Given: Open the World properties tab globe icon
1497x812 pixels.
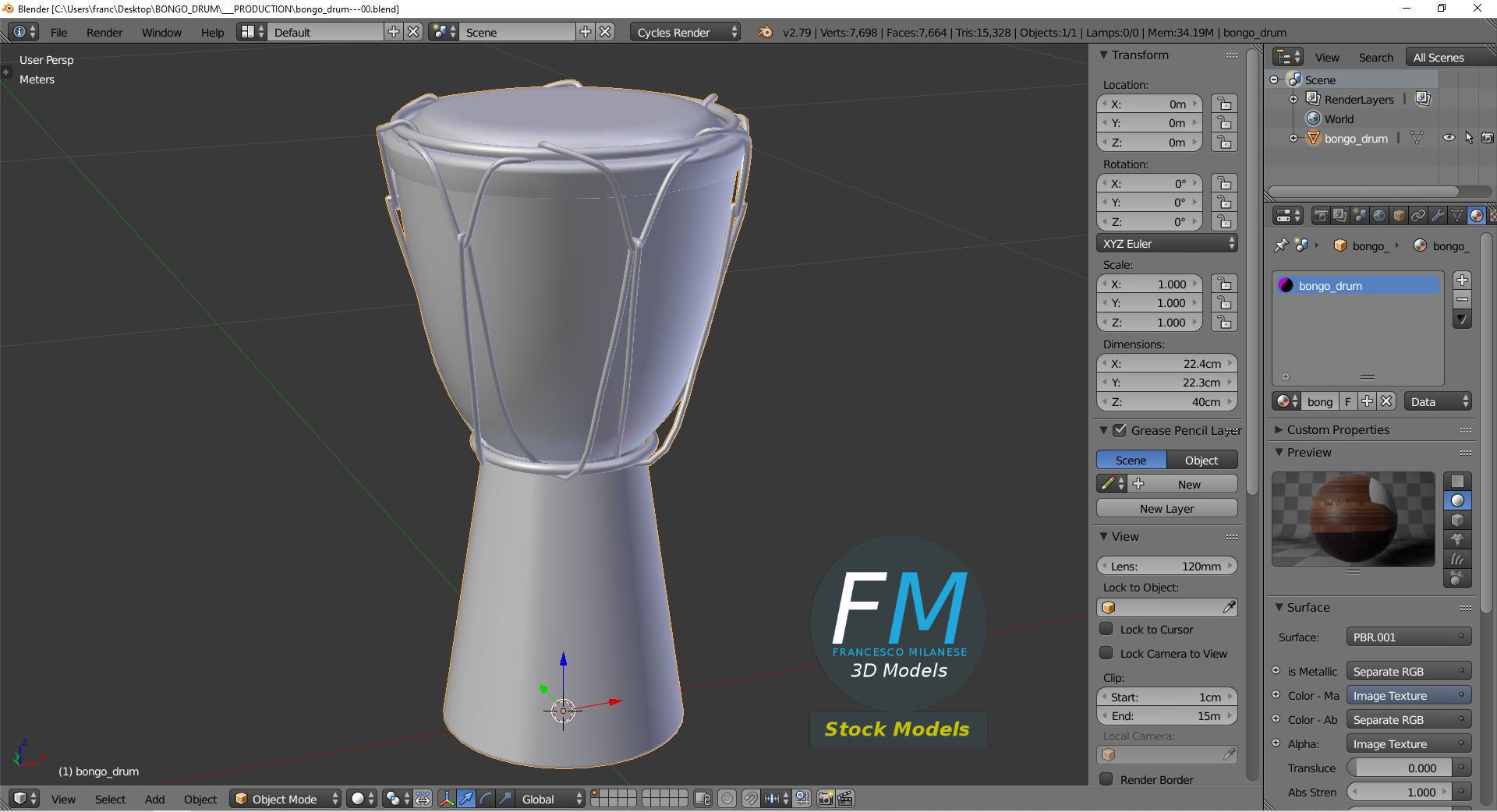Looking at the screenshot, I should pyautogui.click(x=1379, y=215).
